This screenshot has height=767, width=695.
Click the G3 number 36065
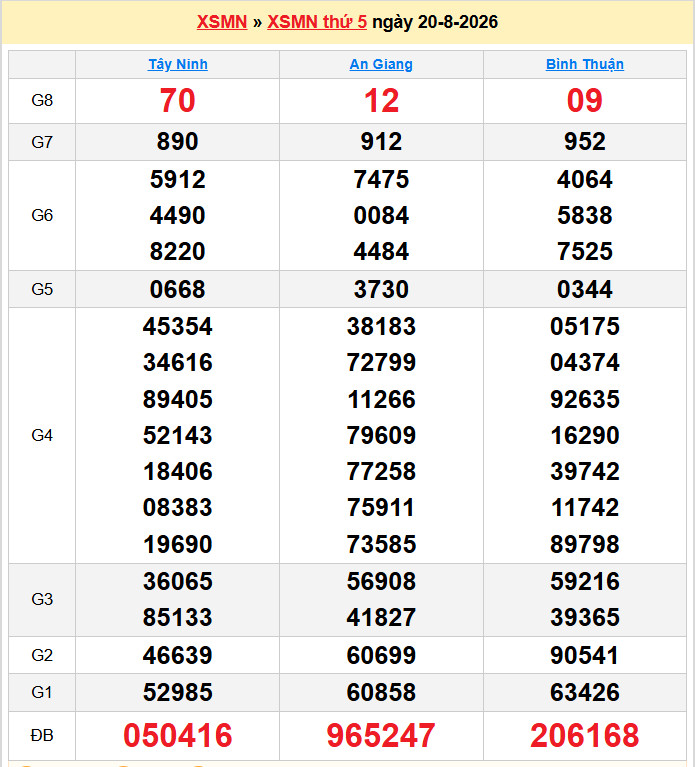click(178, 581)
